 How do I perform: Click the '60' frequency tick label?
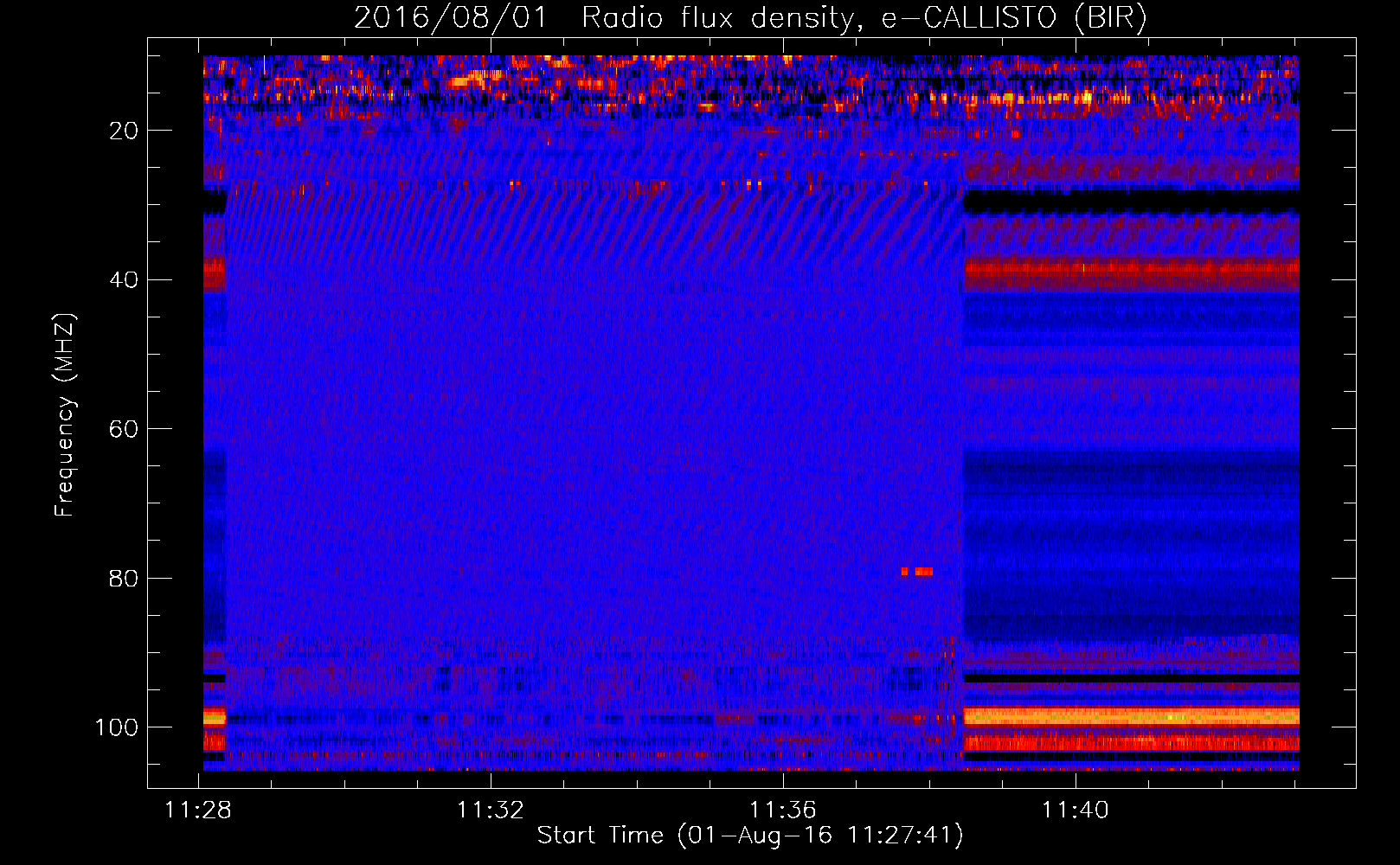point(124,429)
